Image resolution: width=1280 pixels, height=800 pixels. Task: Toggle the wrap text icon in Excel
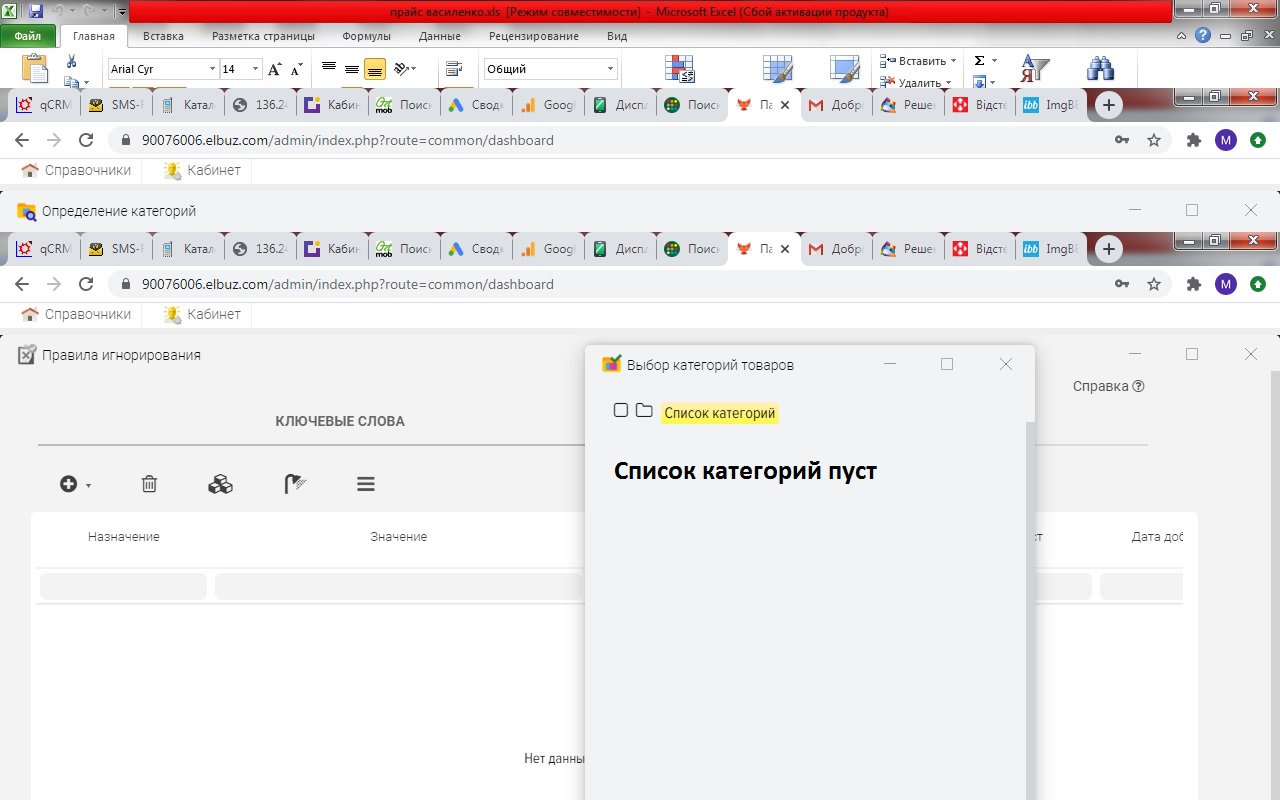[x=454, y=69]
